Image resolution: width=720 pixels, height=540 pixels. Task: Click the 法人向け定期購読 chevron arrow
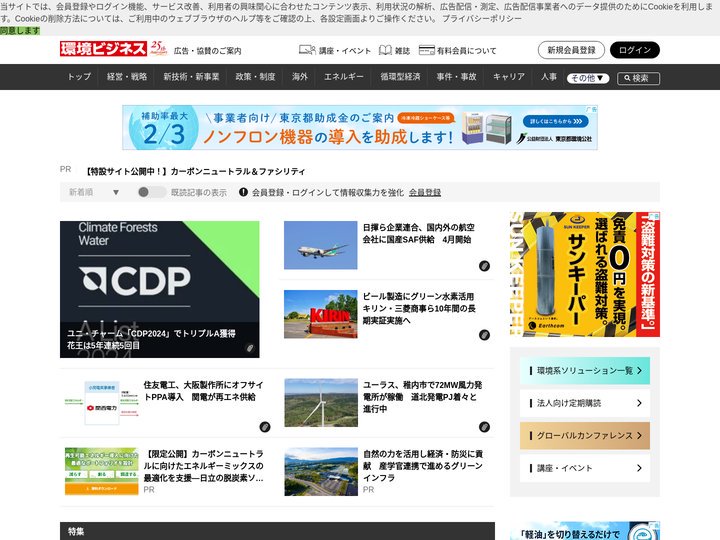640,403
